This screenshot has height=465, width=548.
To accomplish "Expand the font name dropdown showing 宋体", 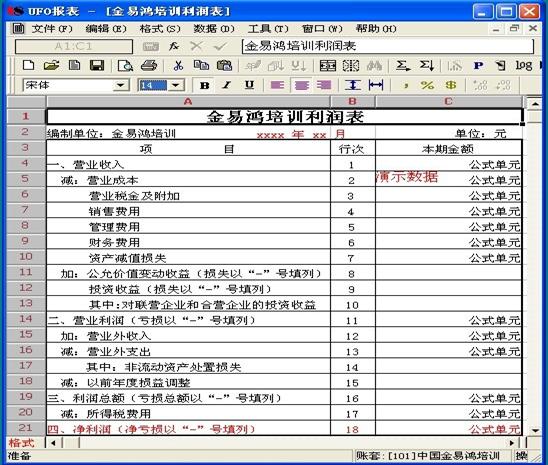I will (x=121, y=85).
